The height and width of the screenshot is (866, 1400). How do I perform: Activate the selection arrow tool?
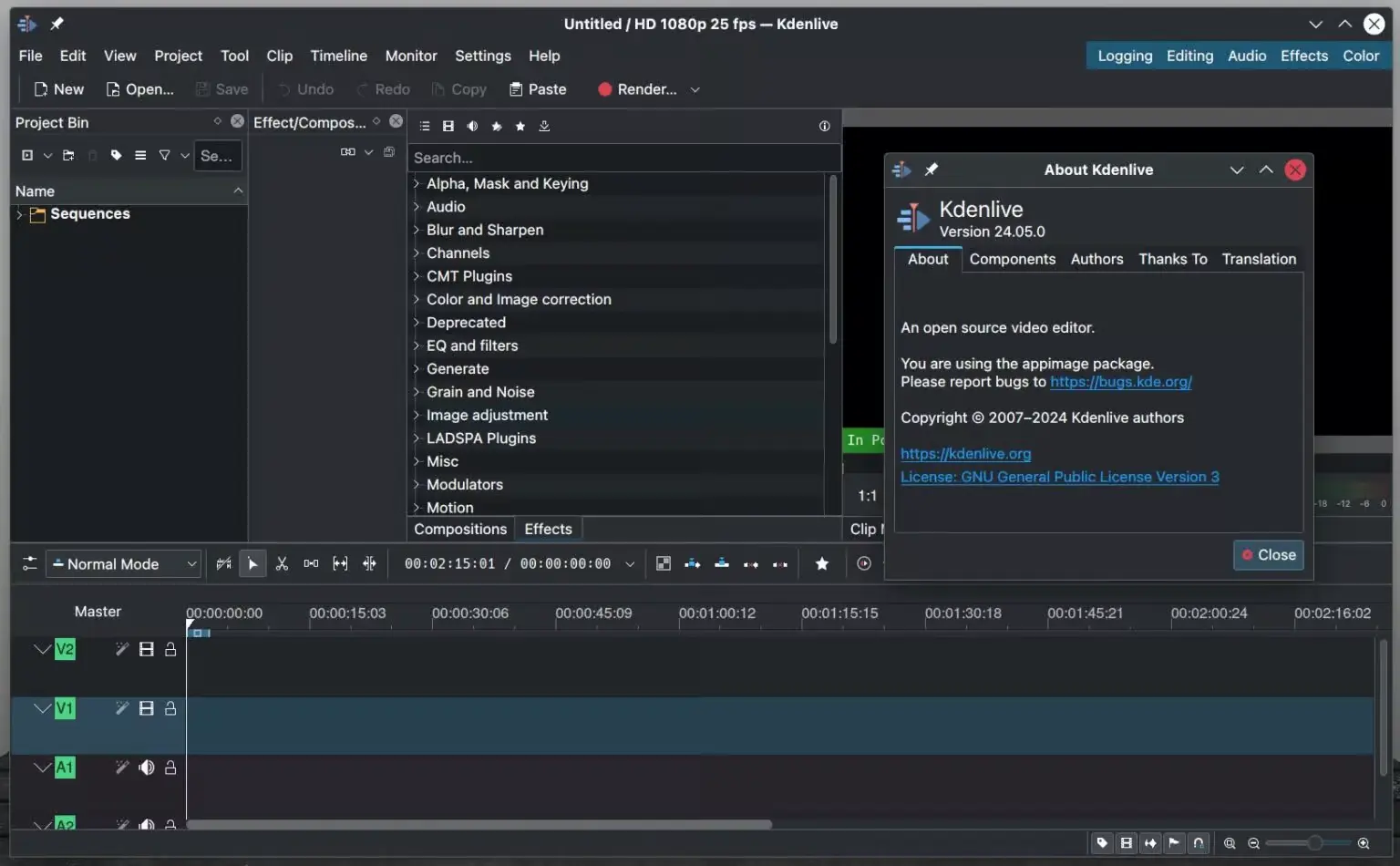(252, 564)
